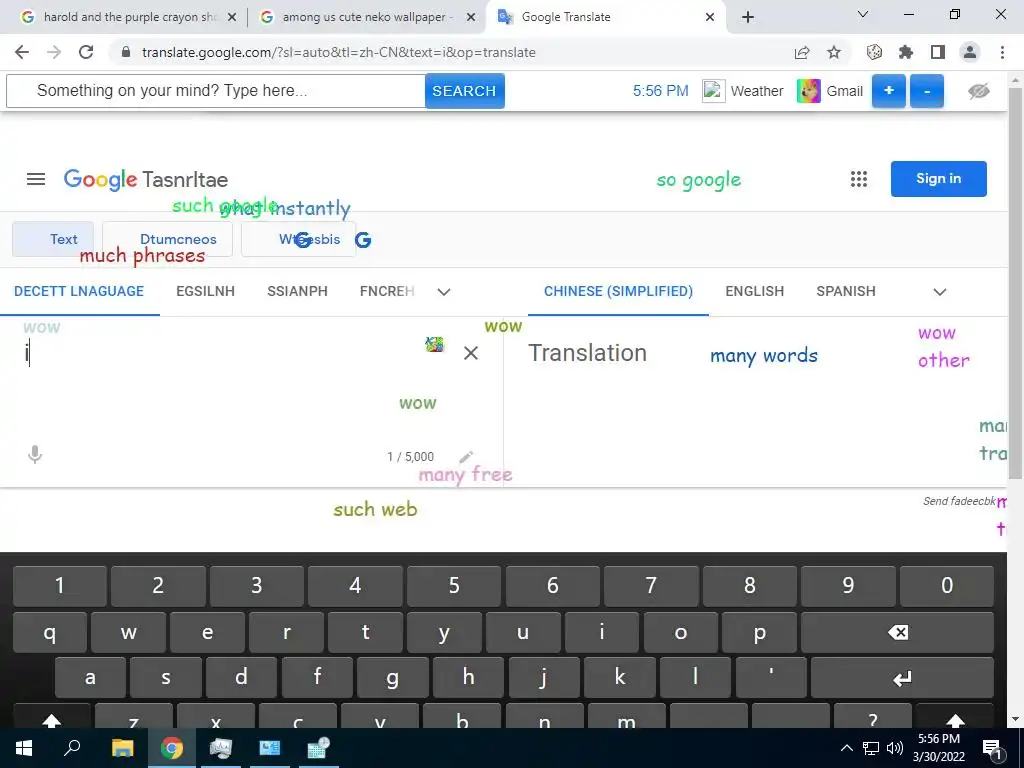Bookmark this page with the star icon
The height and width of the screenshot is (768, 1024).
point(834,52)
